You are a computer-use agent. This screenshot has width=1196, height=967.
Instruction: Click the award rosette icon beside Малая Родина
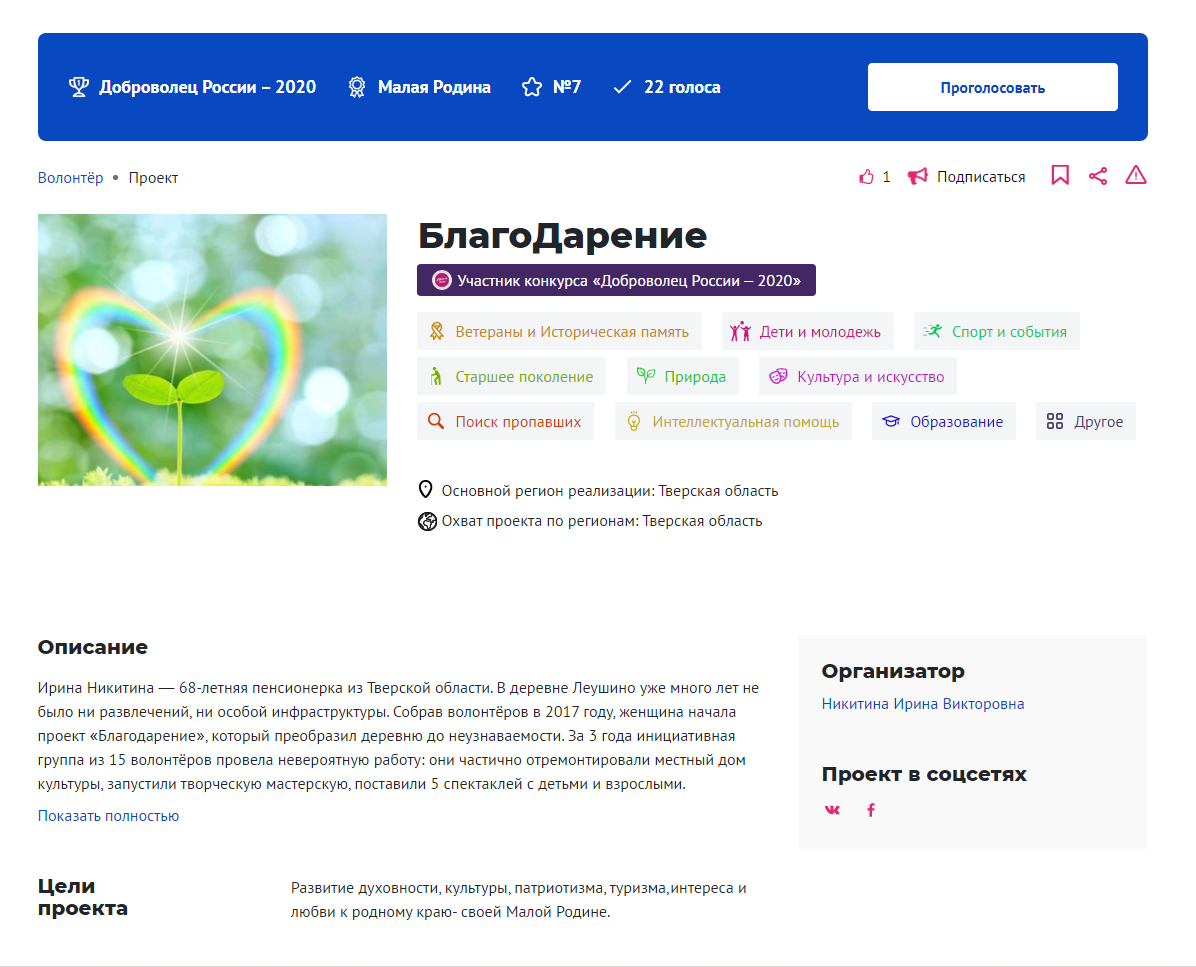coord(357,87)
